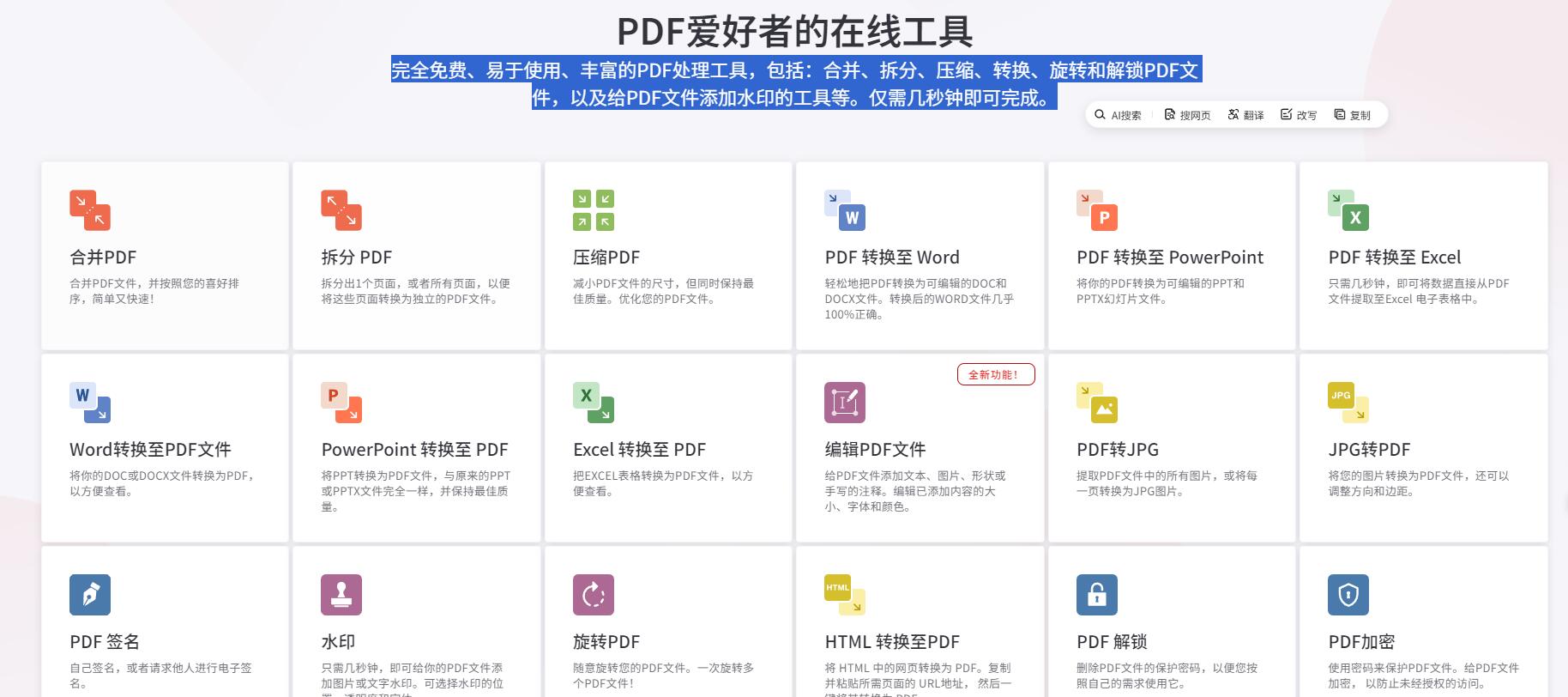
Task: Select 改写 in the selection toolbar
Action: click(1299, 115)
